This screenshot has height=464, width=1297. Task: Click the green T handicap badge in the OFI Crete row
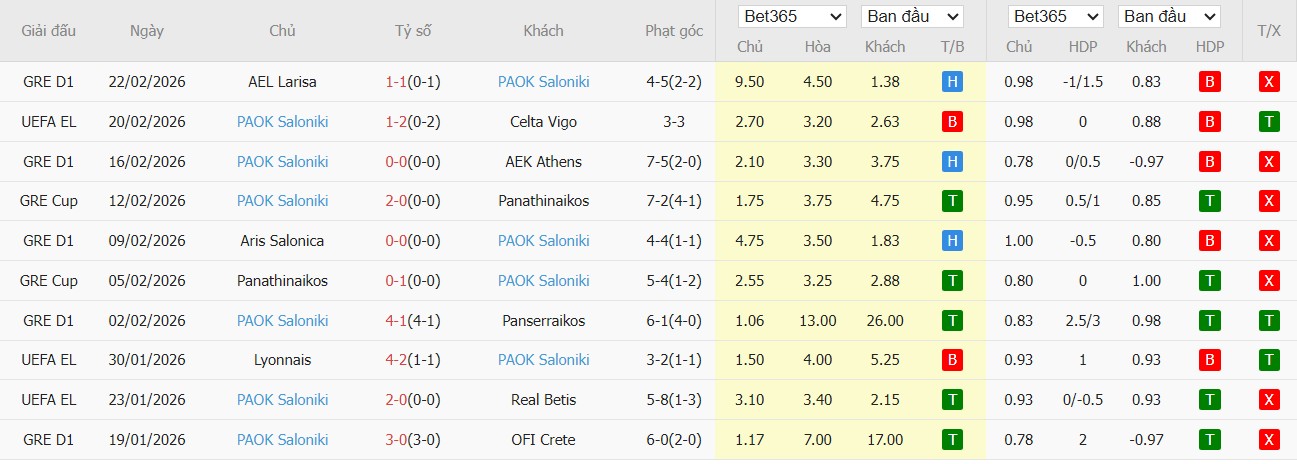1209,440
